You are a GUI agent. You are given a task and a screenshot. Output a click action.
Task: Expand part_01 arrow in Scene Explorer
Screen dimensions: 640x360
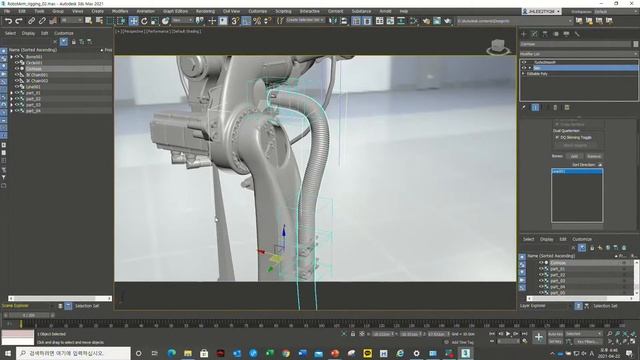pos(11,93)
